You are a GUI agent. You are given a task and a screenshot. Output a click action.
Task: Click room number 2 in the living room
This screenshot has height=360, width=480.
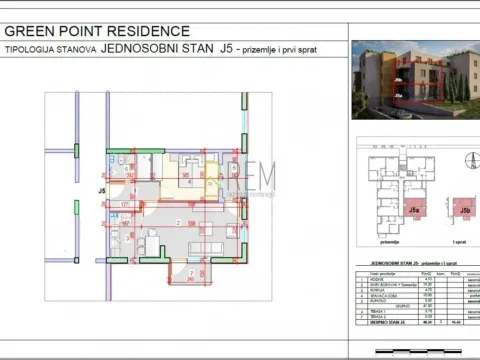pyautogui.click(x=178, y=223)
